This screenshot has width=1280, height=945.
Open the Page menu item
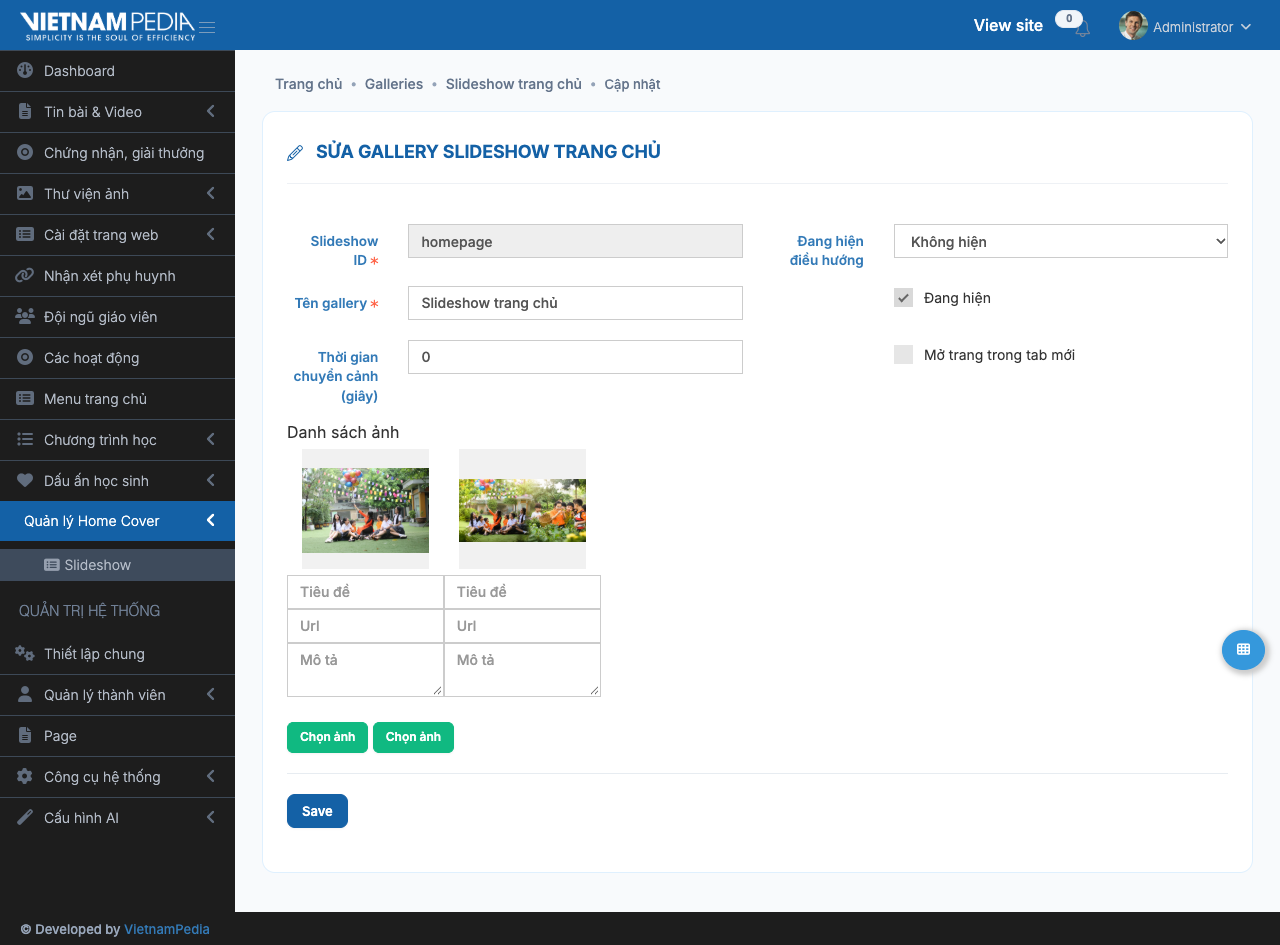(117, 736)
